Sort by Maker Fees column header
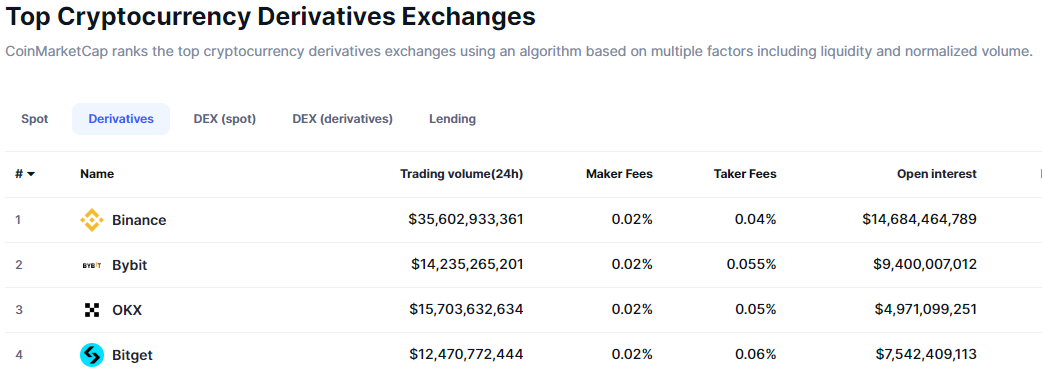This screenshot has width=1042, height=370. point(619,174)
